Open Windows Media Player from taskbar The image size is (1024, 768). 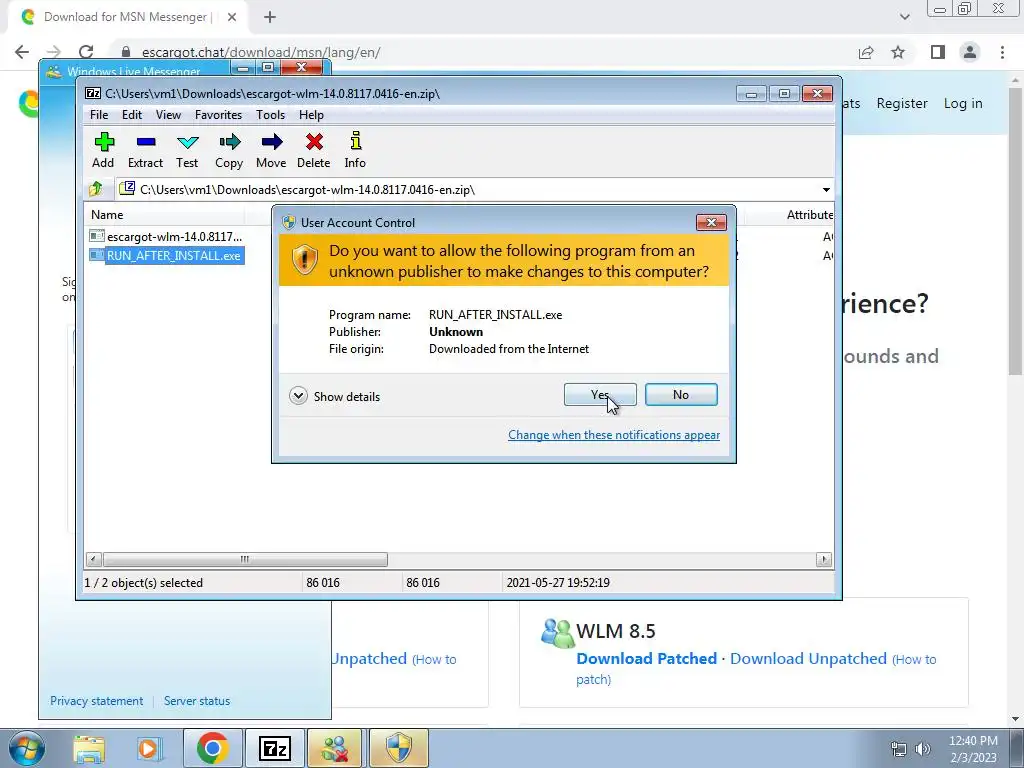point(150,749)
